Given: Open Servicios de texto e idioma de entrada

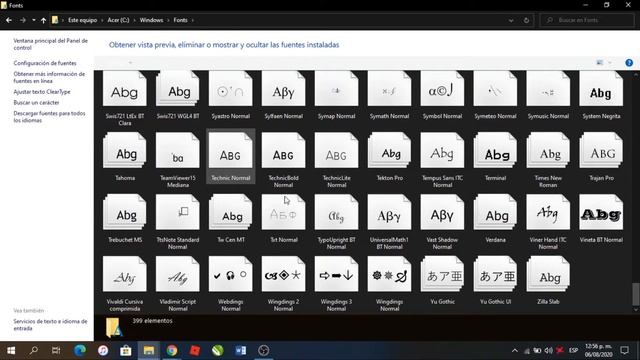Looking at the screenshot, I should pos(50,324).
